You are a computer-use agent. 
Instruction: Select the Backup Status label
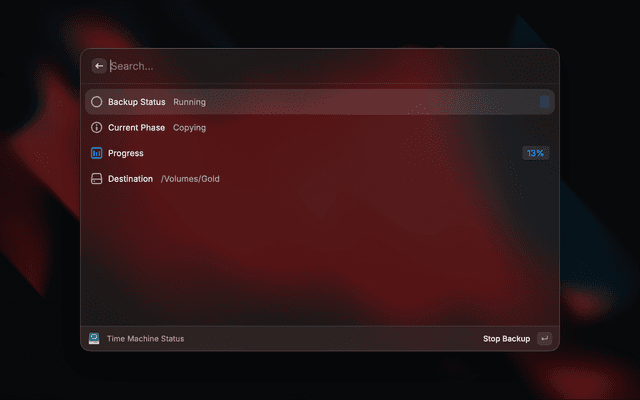point(136,102)
